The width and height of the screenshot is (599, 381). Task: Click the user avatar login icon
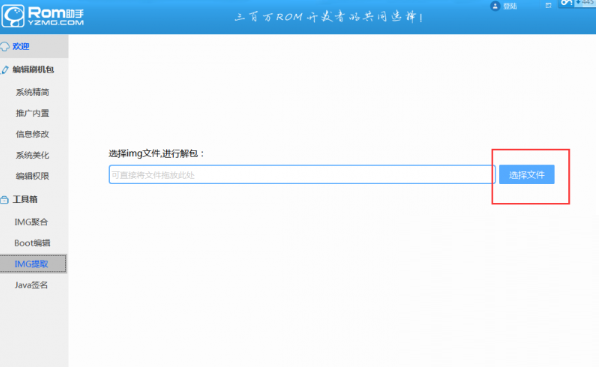495,6
